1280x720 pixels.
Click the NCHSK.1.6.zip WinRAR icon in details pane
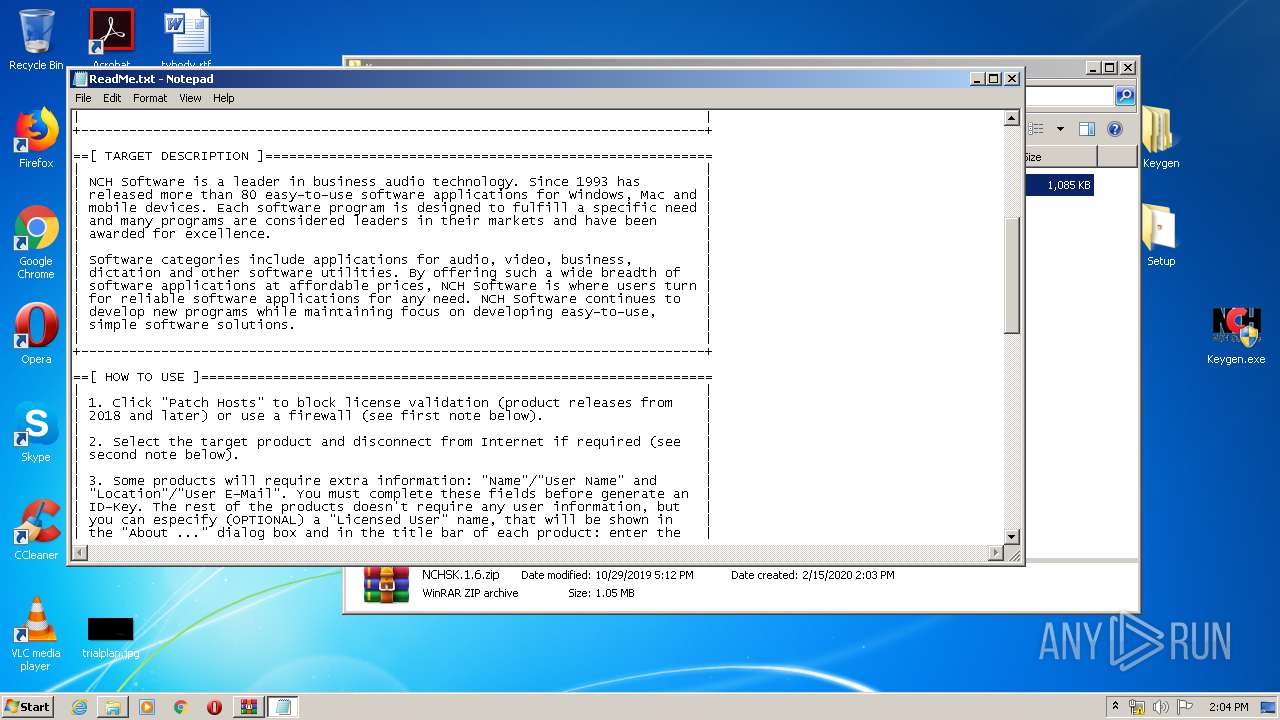[386, 584]
